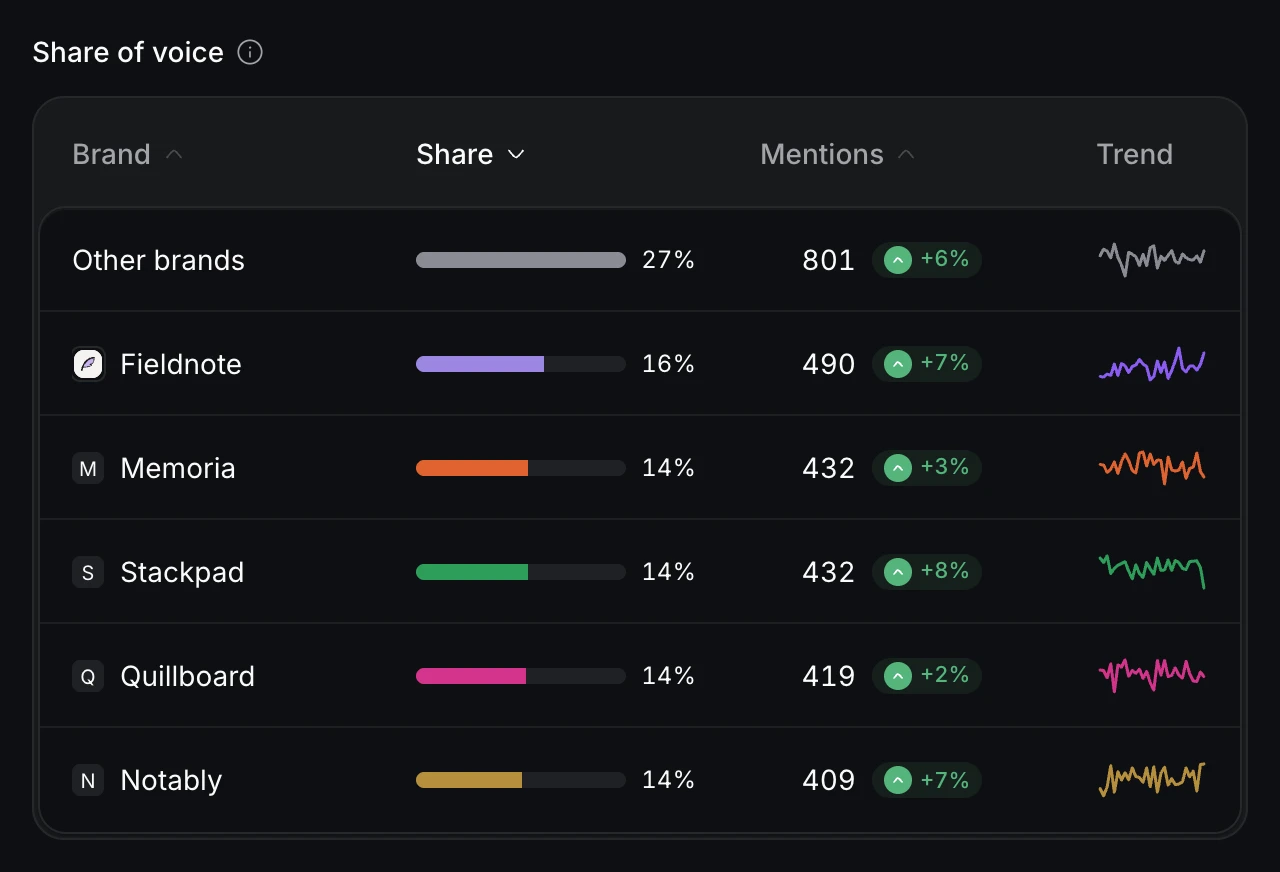Open the Fieldnote purple trend sparkline

tap(1152, 364)
